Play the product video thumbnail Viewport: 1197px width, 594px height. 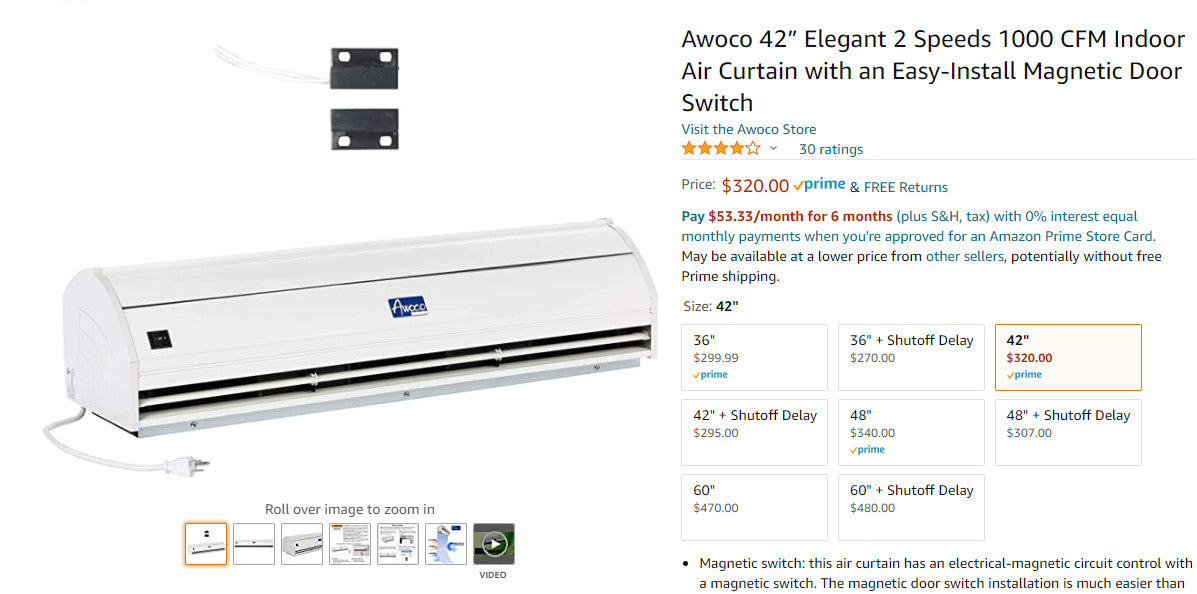(494, 544)
